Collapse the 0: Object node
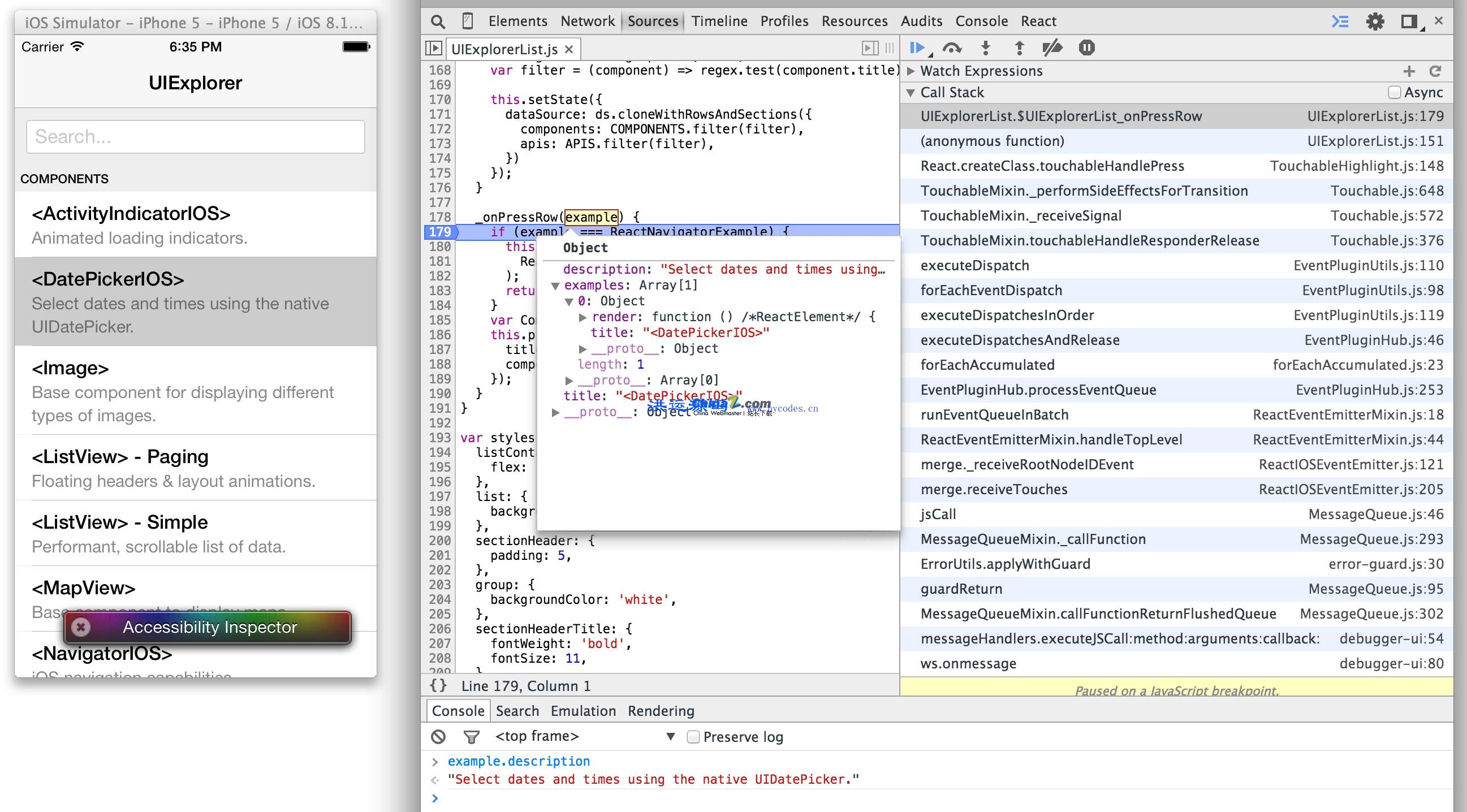The height and width of the screenshot is (812, 1467). click(x=569, y=302)
